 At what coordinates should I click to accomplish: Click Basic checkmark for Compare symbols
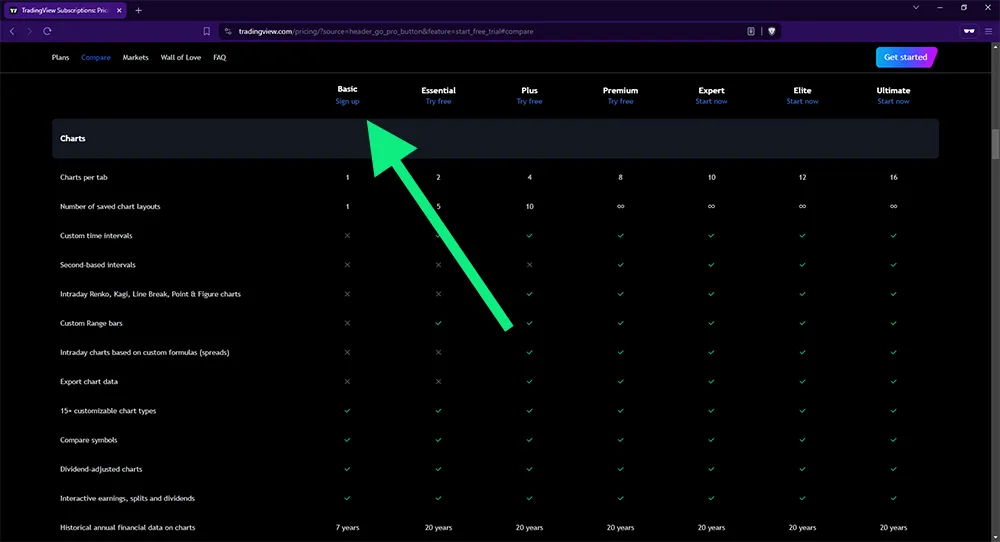pyautogui.click(x=348, y=440)
